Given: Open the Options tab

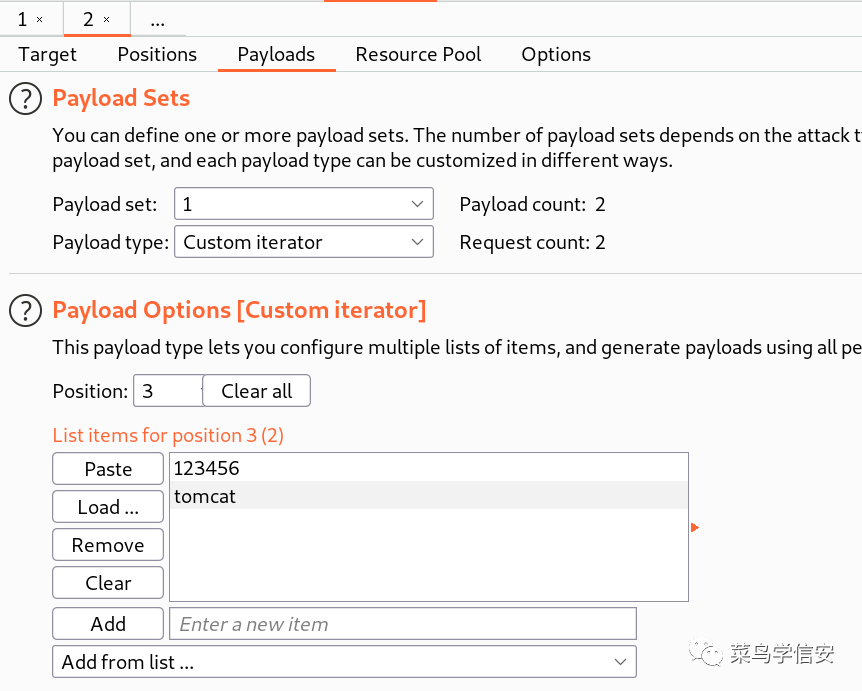Looking at the screenshot, I should pos(556,54).
